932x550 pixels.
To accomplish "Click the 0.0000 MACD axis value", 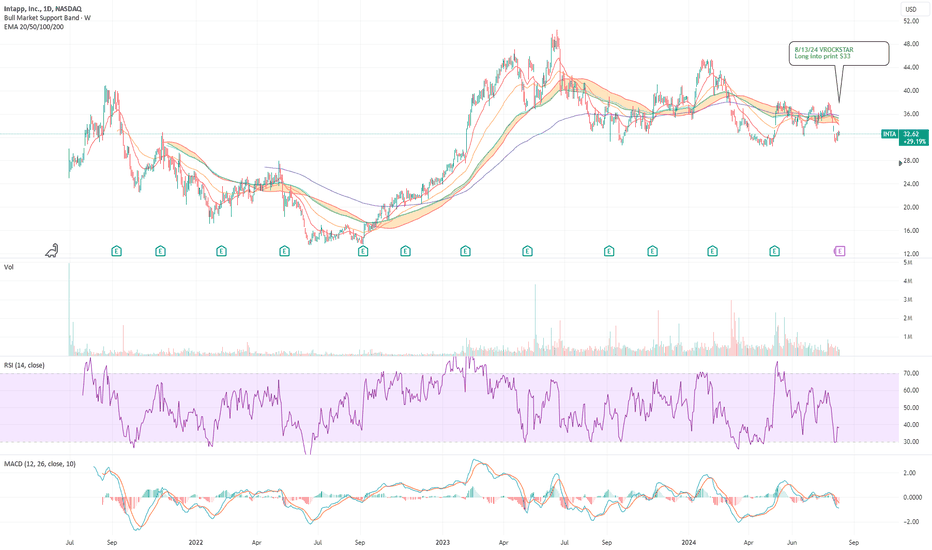I will [912, 498].
